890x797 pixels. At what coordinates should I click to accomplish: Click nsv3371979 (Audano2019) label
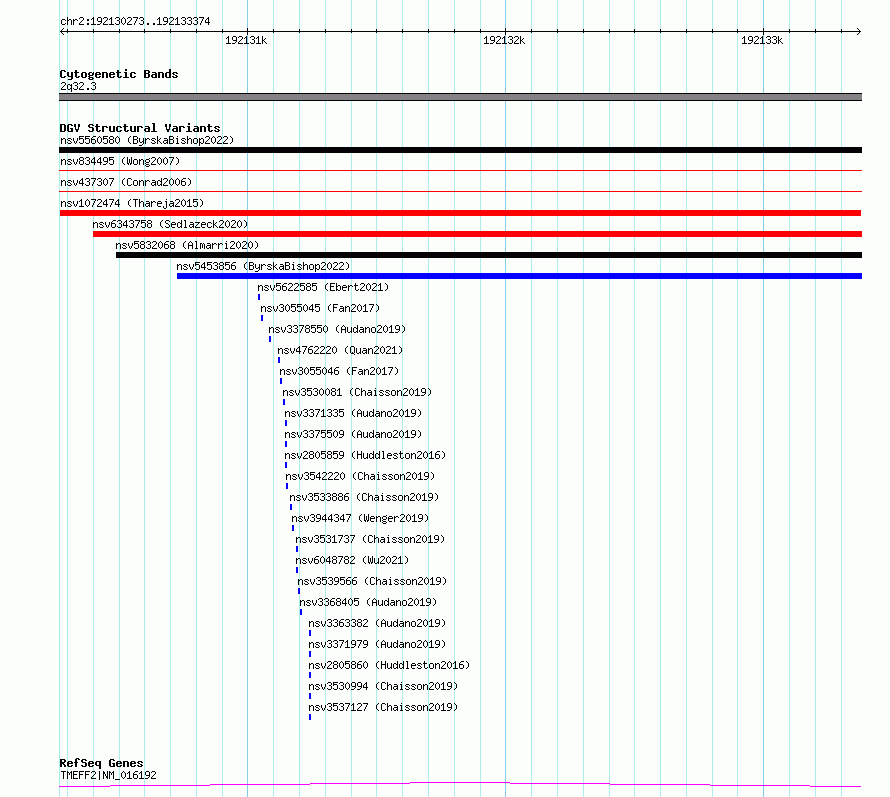(x=377, y=644)
